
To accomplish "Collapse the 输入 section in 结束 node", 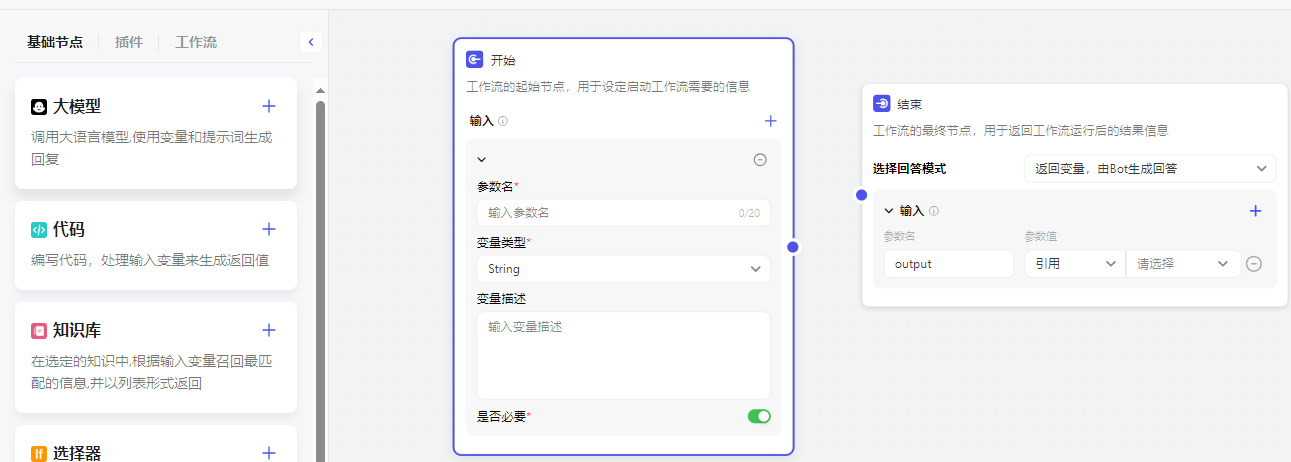I will [x=888, y=211].
